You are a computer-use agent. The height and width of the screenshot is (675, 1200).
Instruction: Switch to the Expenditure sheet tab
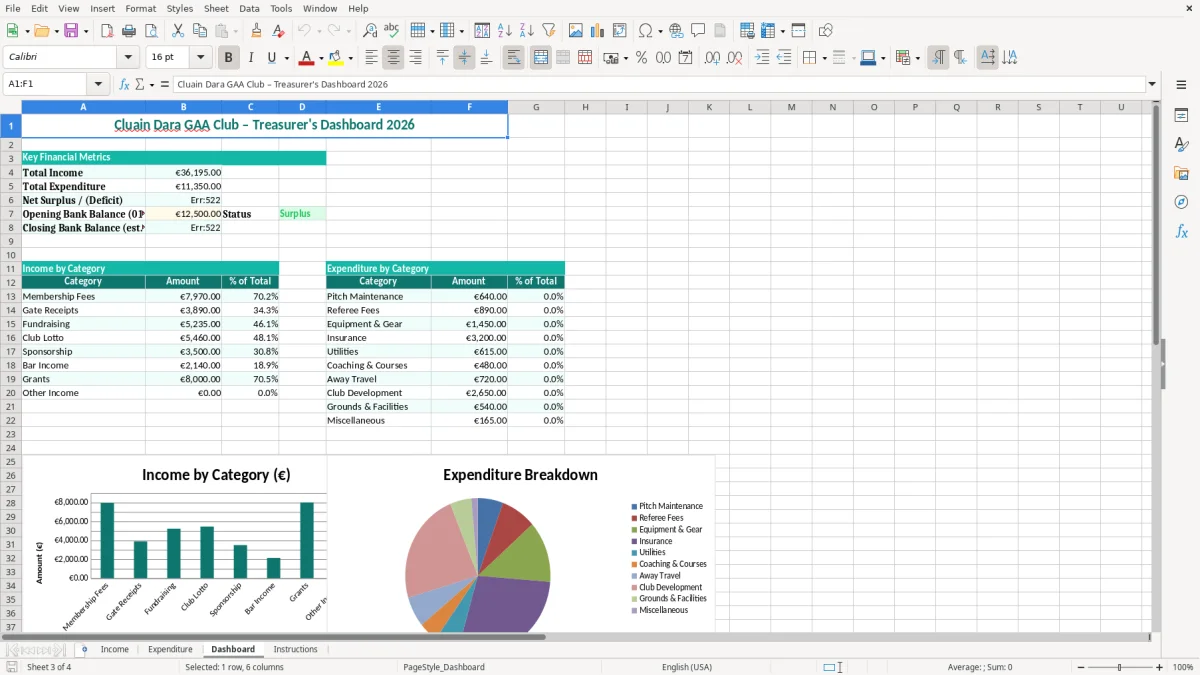coord(170,649)
